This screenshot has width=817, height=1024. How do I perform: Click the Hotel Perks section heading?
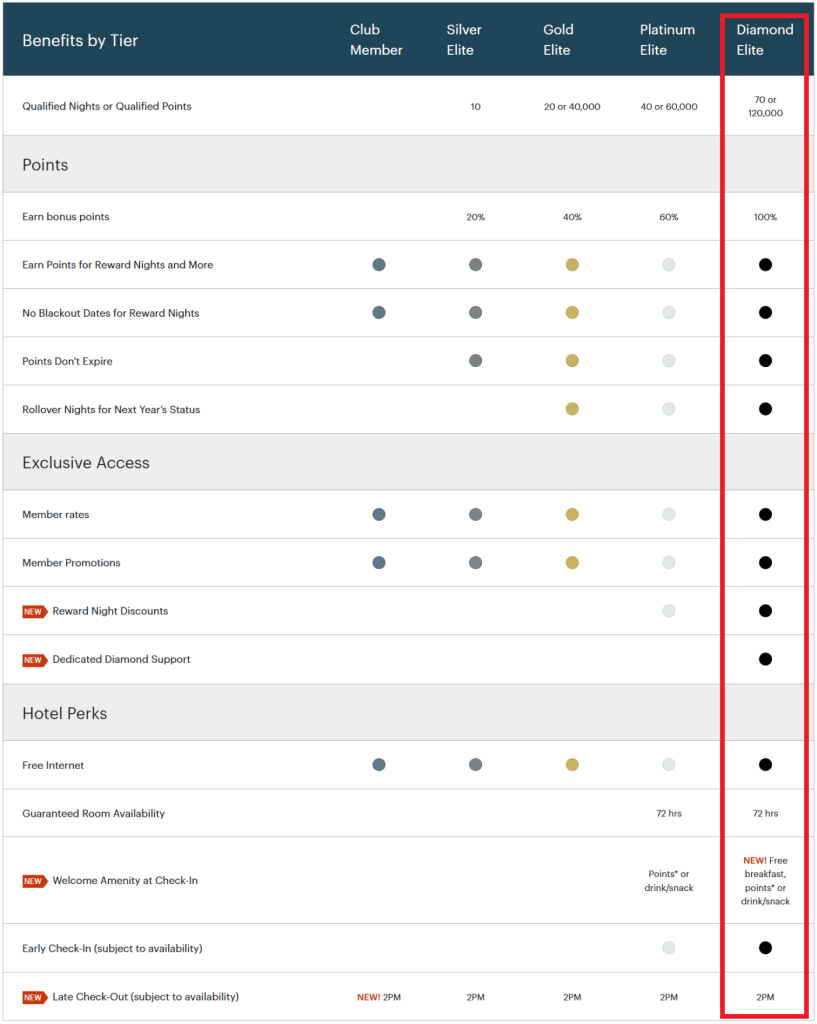[x=65, y=714]
